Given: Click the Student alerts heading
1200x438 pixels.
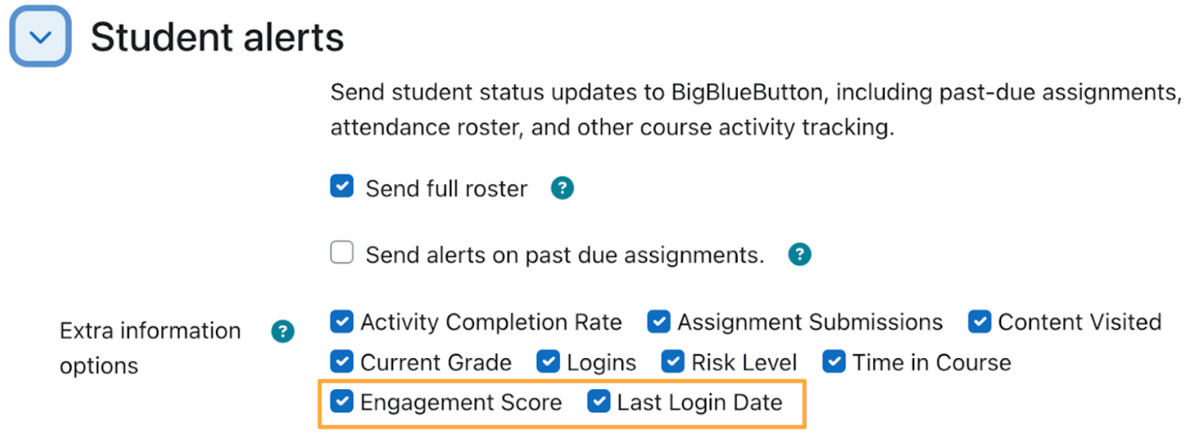Looking at the screenshot, I should (x=217, y=38).
